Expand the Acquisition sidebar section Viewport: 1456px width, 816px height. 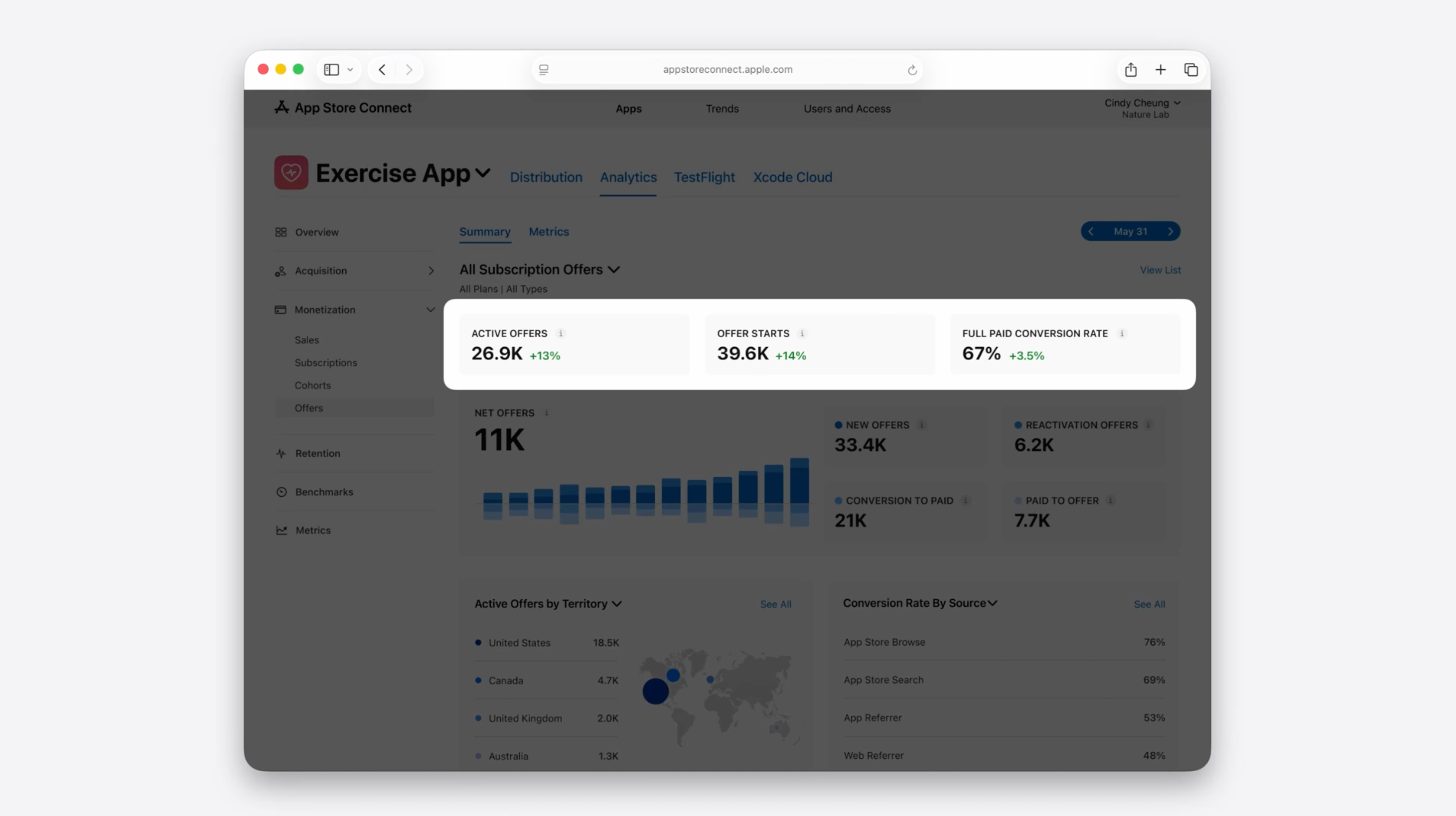431,271
